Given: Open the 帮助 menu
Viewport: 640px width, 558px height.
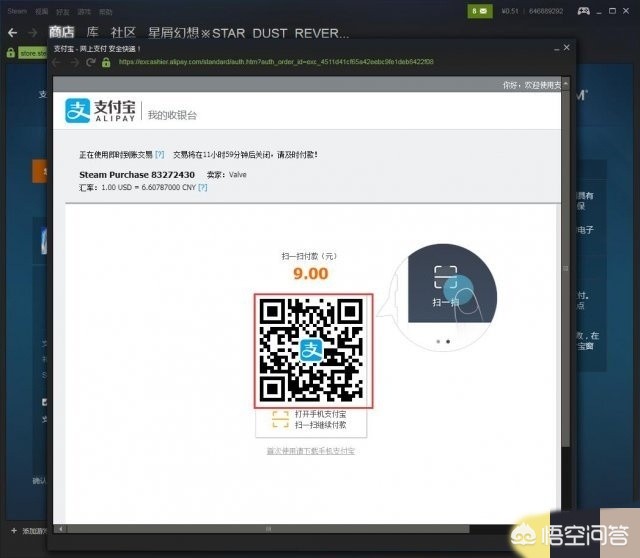Looking at the screenshot, I should (x=106, y=11).
